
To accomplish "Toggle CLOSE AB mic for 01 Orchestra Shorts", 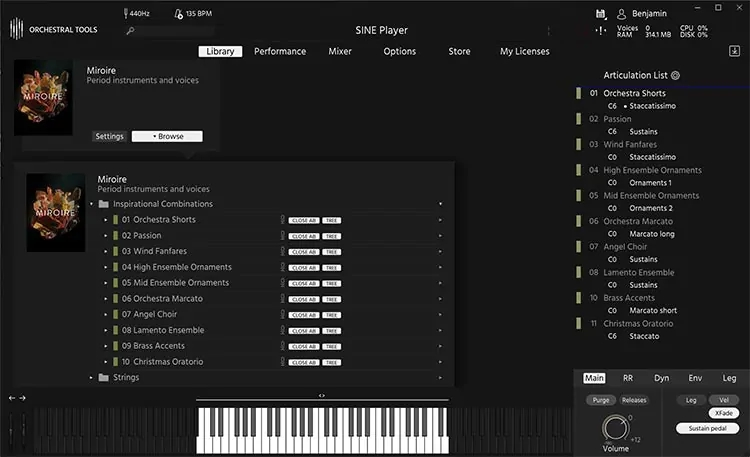I will pyautogui.click(x=304, y=220).
